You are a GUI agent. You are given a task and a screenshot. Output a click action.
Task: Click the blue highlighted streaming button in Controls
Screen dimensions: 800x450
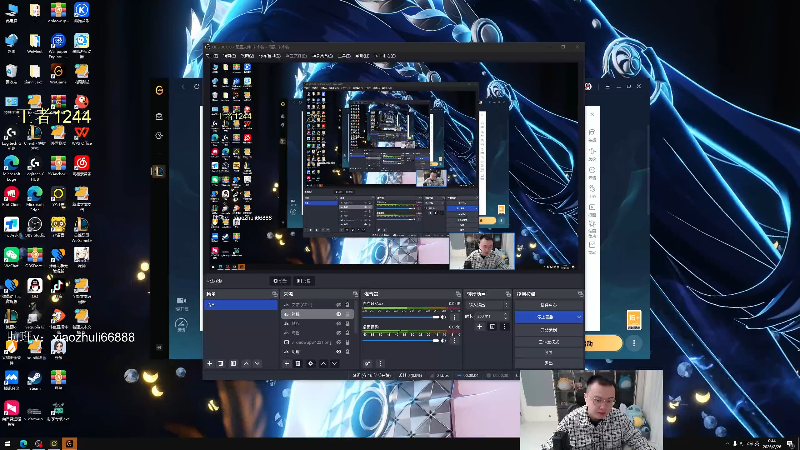[549, 317]
